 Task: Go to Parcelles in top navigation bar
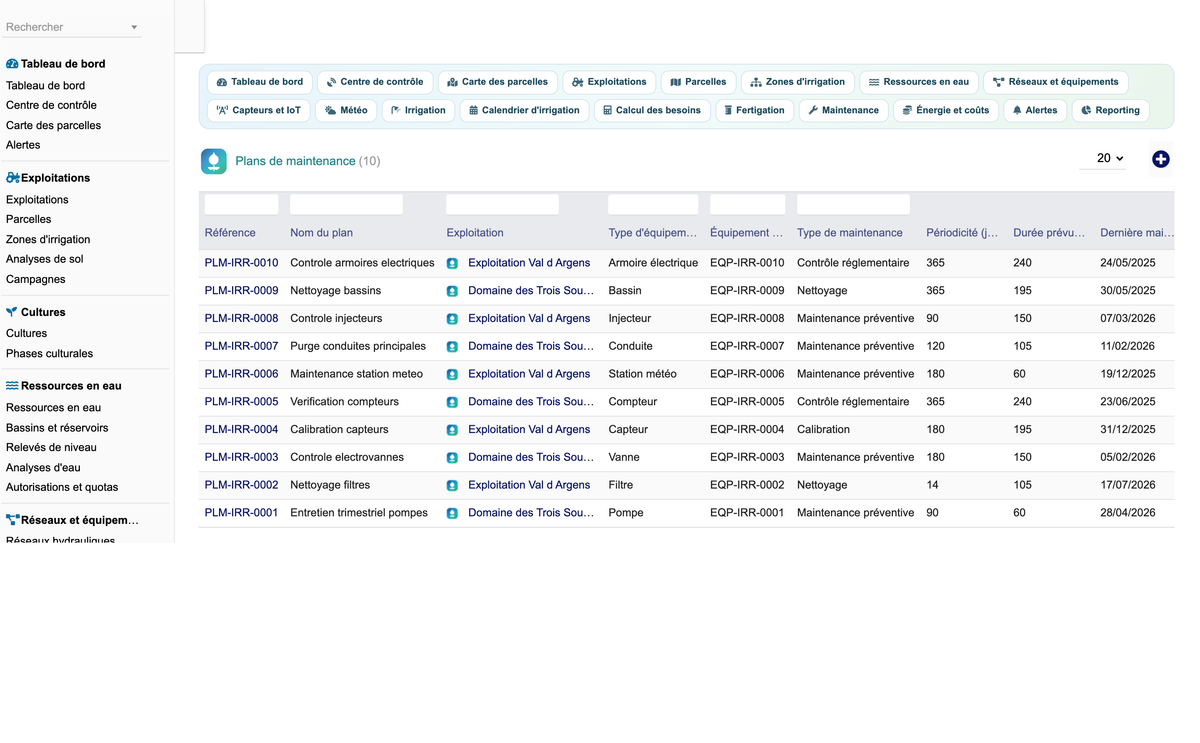point(699,82)
